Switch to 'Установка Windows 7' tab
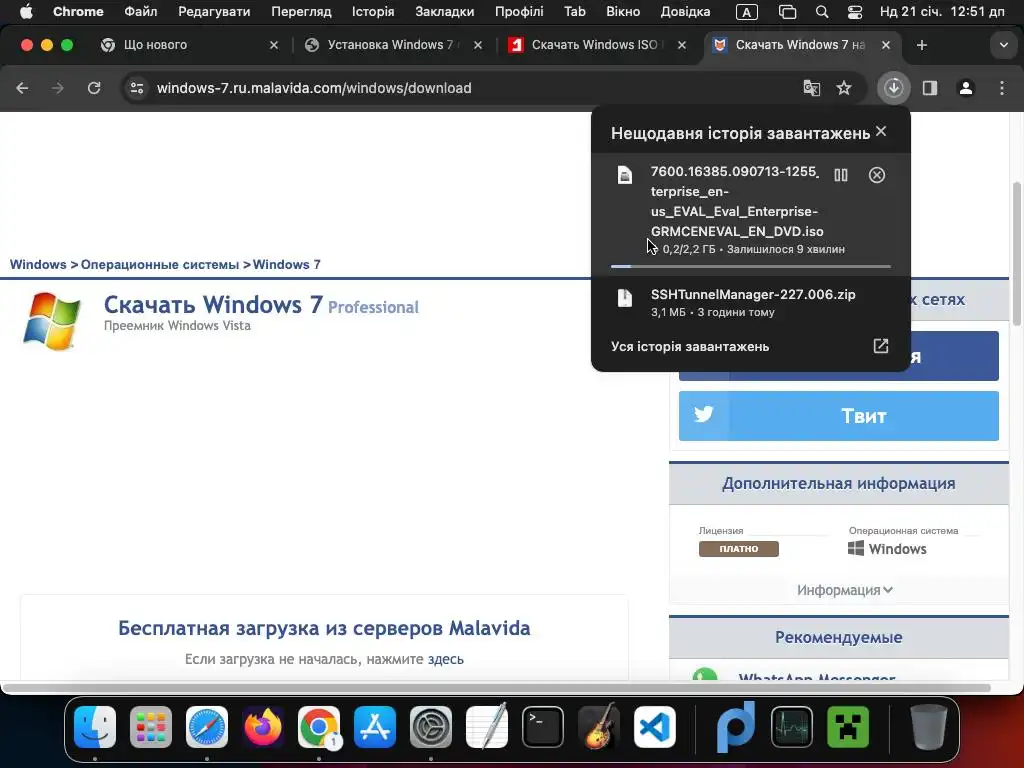 [x=395, y=45]
